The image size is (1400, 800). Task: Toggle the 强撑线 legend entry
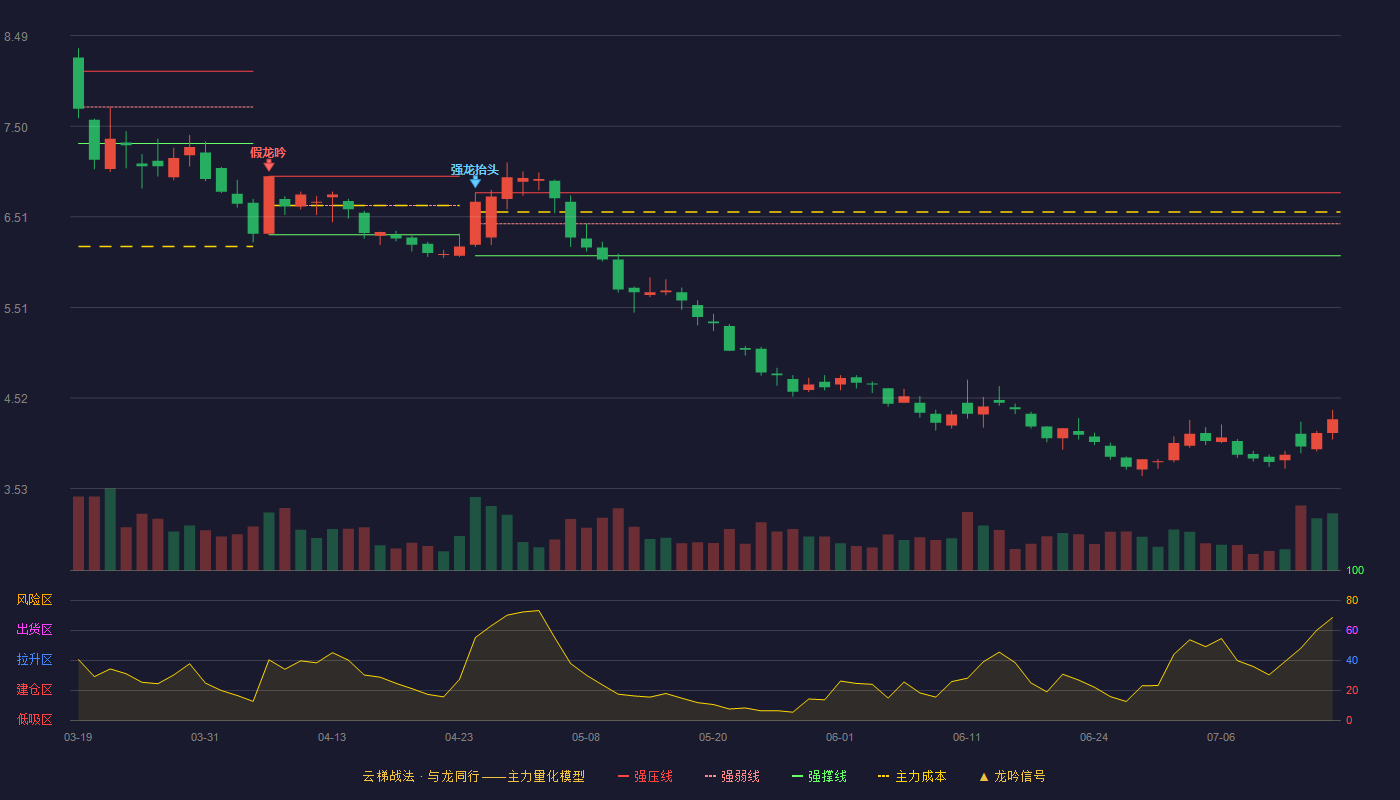click(819, 776)
